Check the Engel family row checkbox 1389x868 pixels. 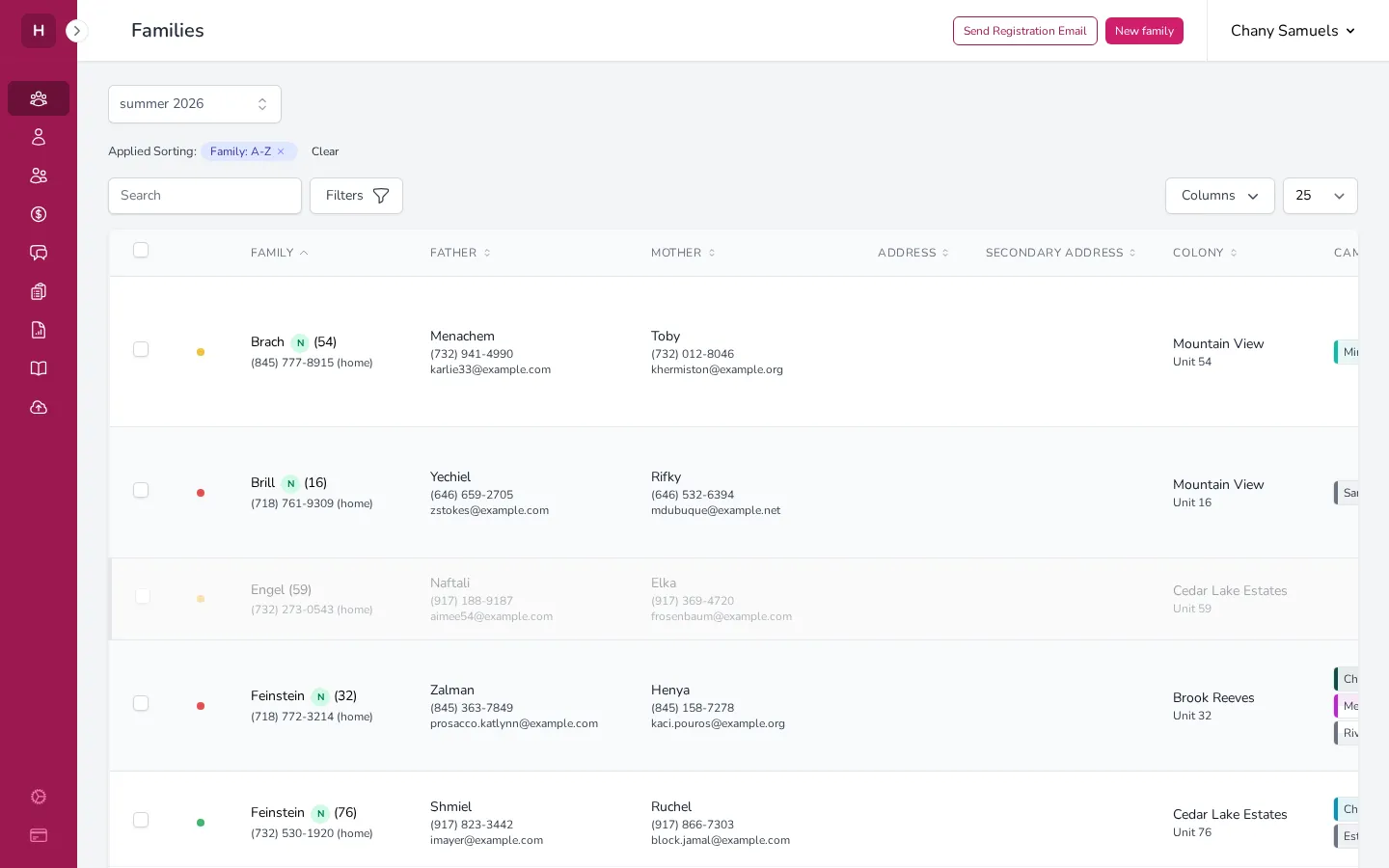142,597
